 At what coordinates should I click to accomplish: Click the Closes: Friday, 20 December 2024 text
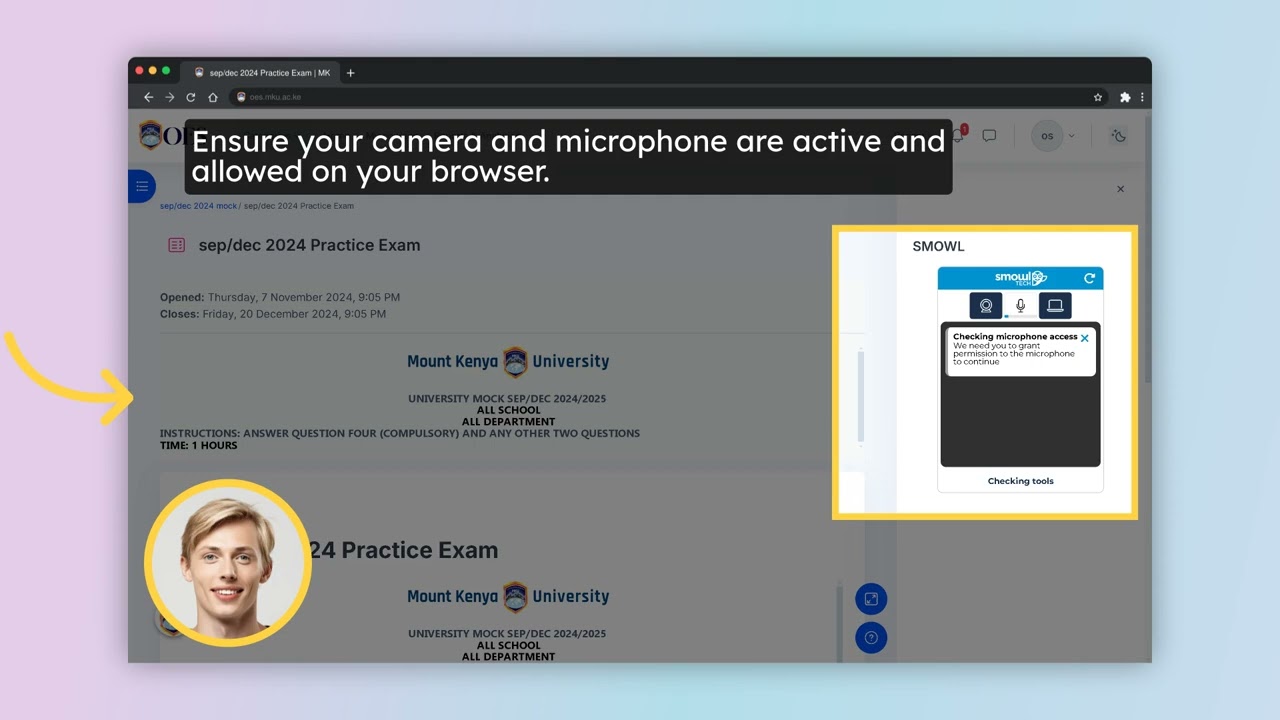[273, 314]
